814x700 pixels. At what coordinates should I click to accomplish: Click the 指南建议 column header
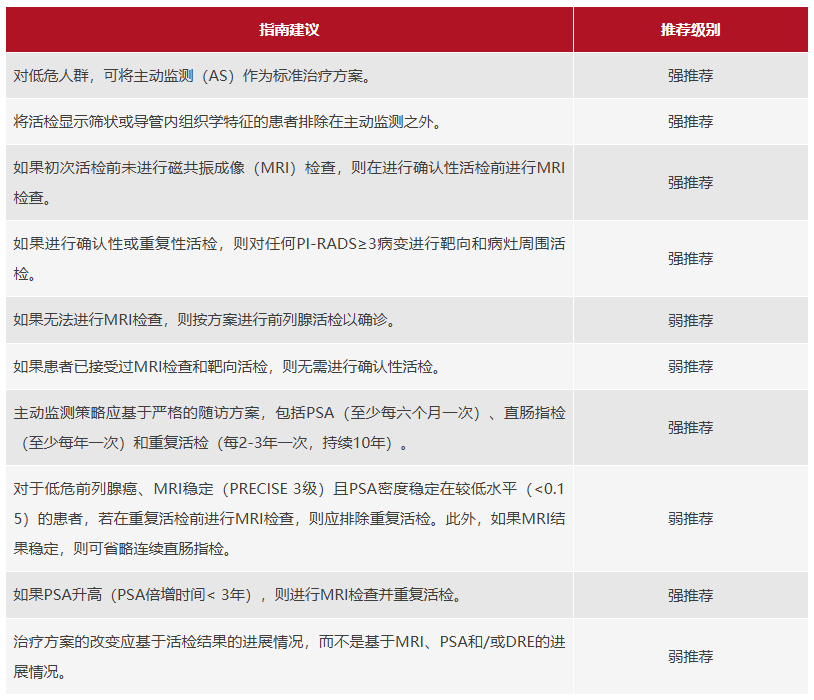289,30
